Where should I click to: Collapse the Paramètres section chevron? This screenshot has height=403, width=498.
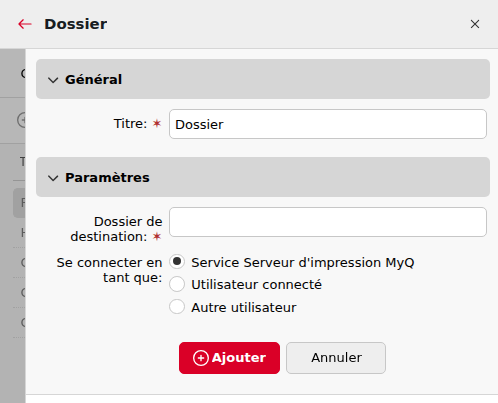[53, 178]
